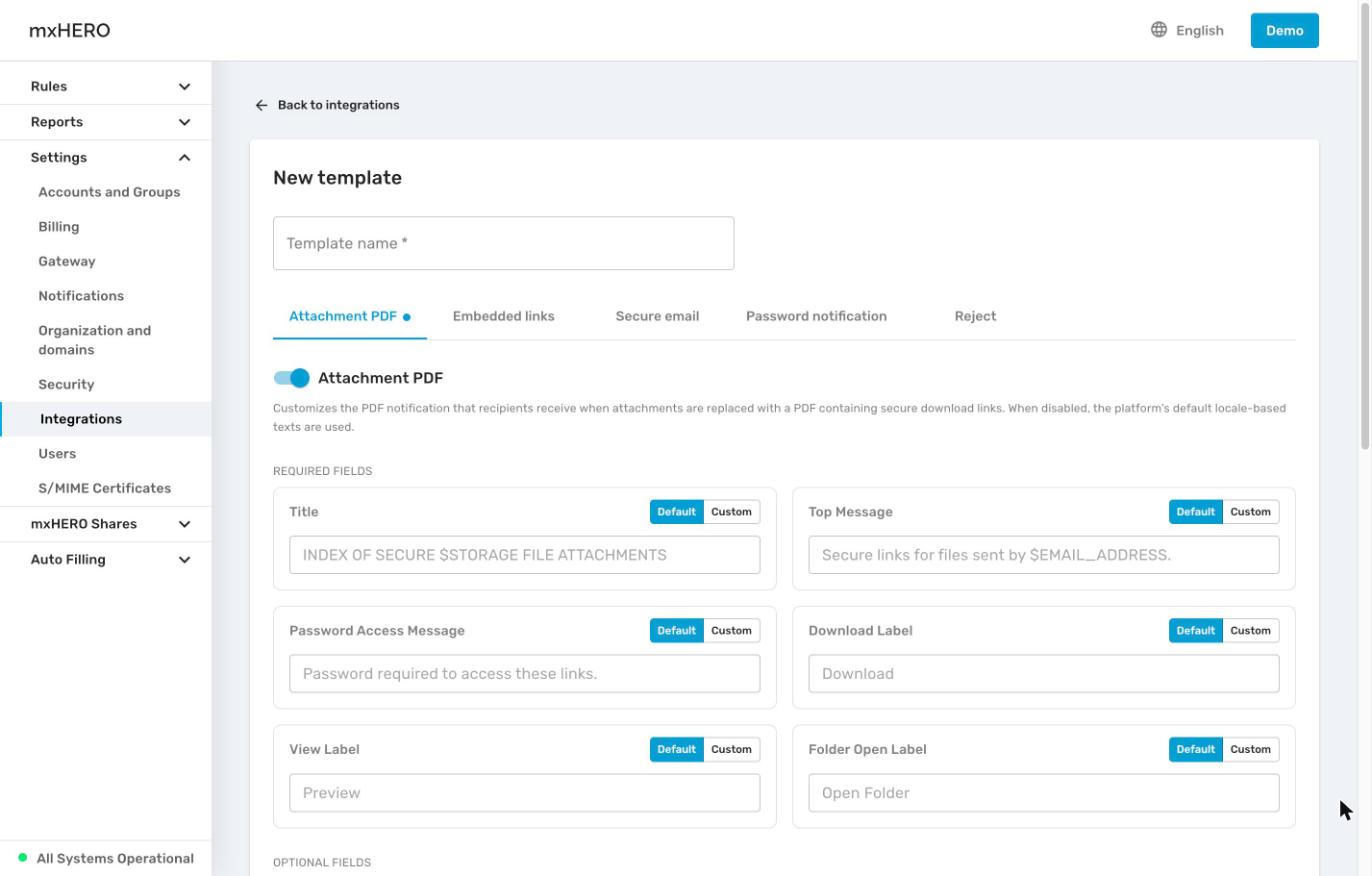
Task: Toggle the Attachment PDF switch
Action: pos(292,378)
